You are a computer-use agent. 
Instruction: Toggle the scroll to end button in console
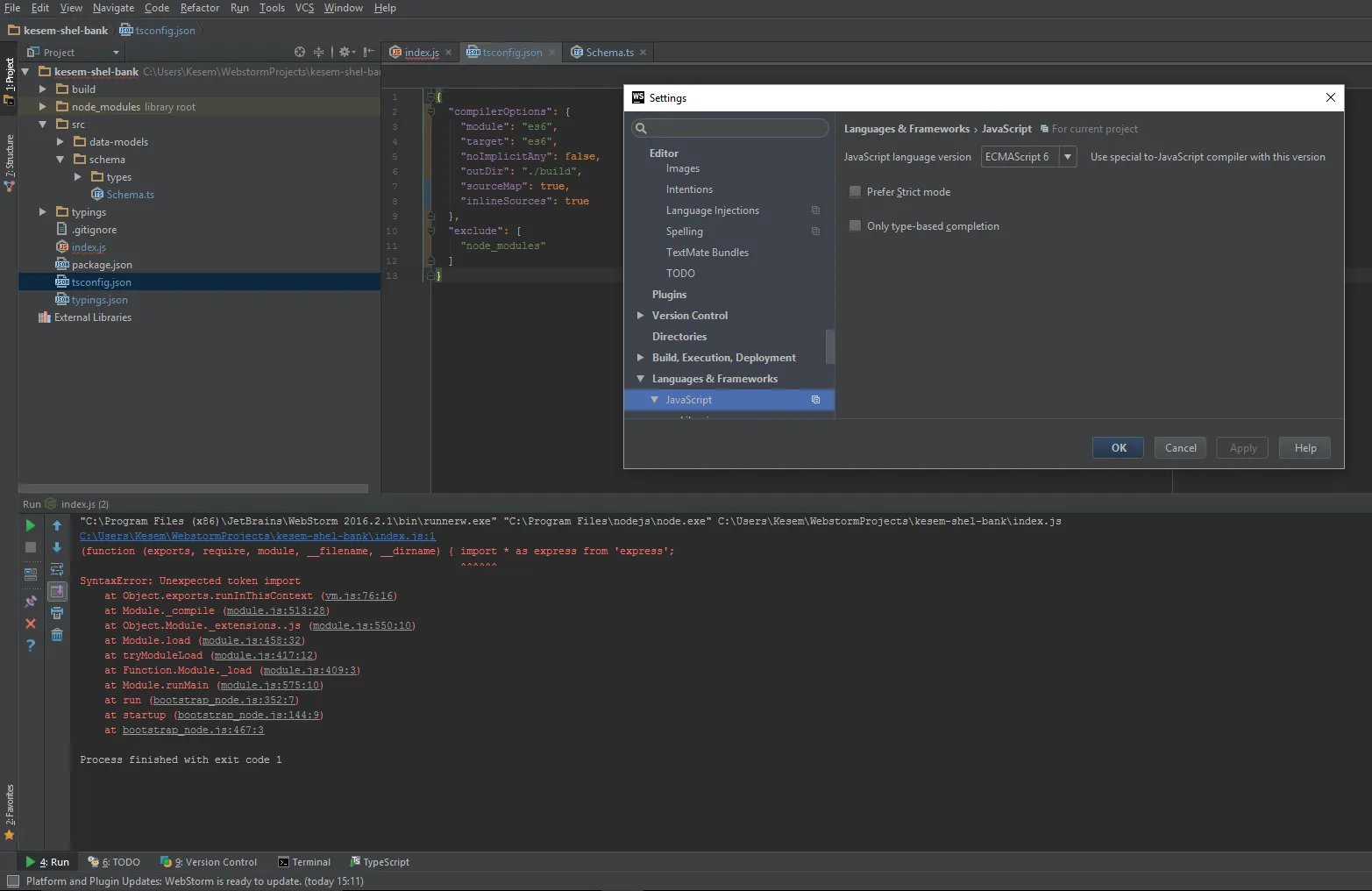click(57, 591)
